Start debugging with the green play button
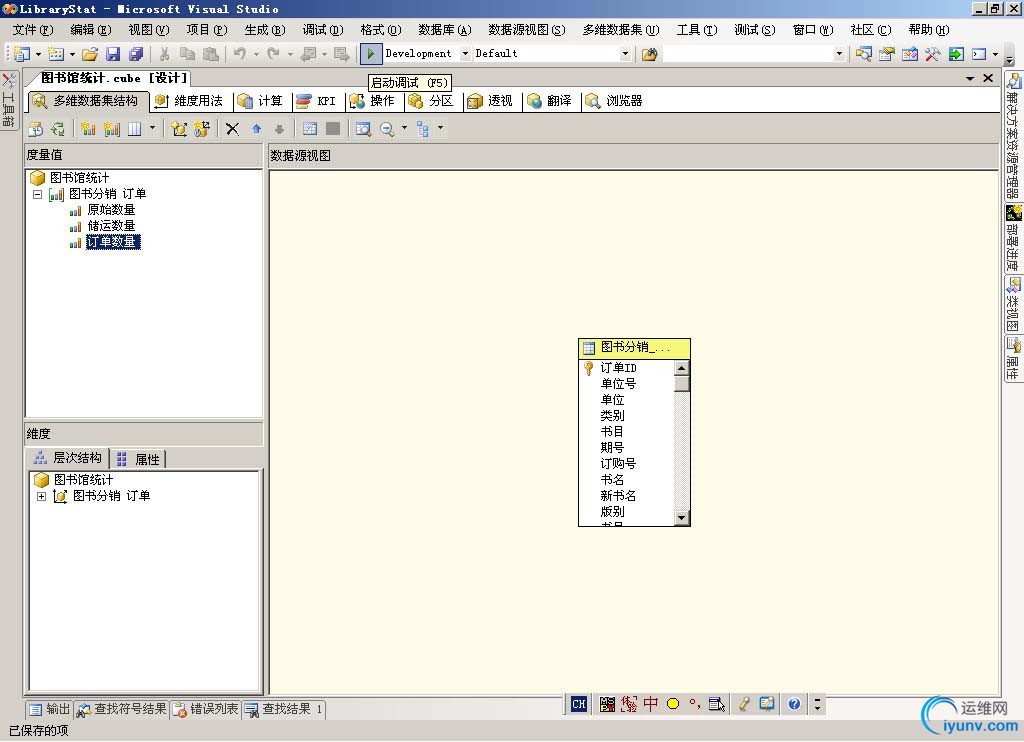This screenshot has height=742, width=1024. coord(370,54)
